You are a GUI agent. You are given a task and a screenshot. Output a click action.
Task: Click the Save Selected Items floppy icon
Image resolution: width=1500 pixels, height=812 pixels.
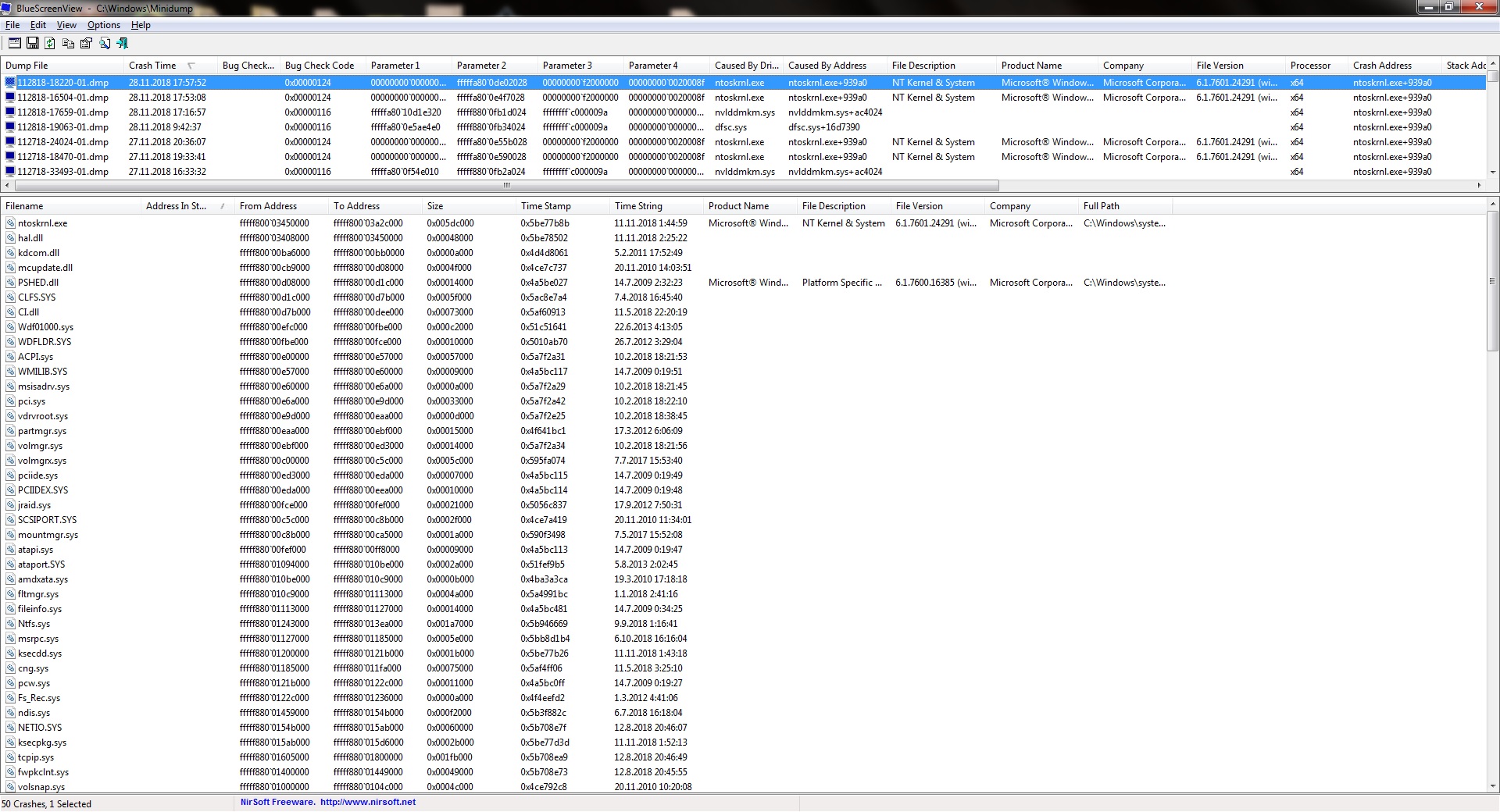(33, 43)
